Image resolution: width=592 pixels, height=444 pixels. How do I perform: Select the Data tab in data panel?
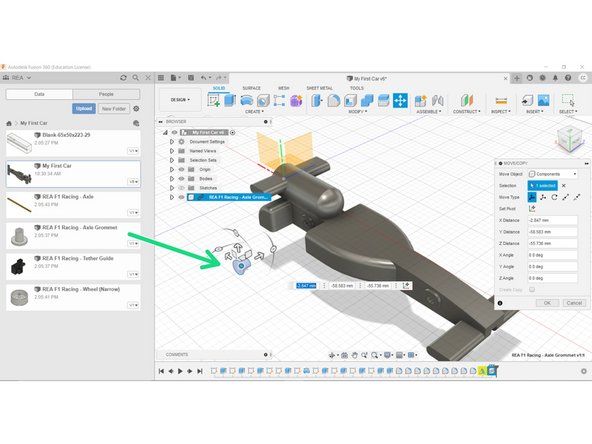pos(39,94)
